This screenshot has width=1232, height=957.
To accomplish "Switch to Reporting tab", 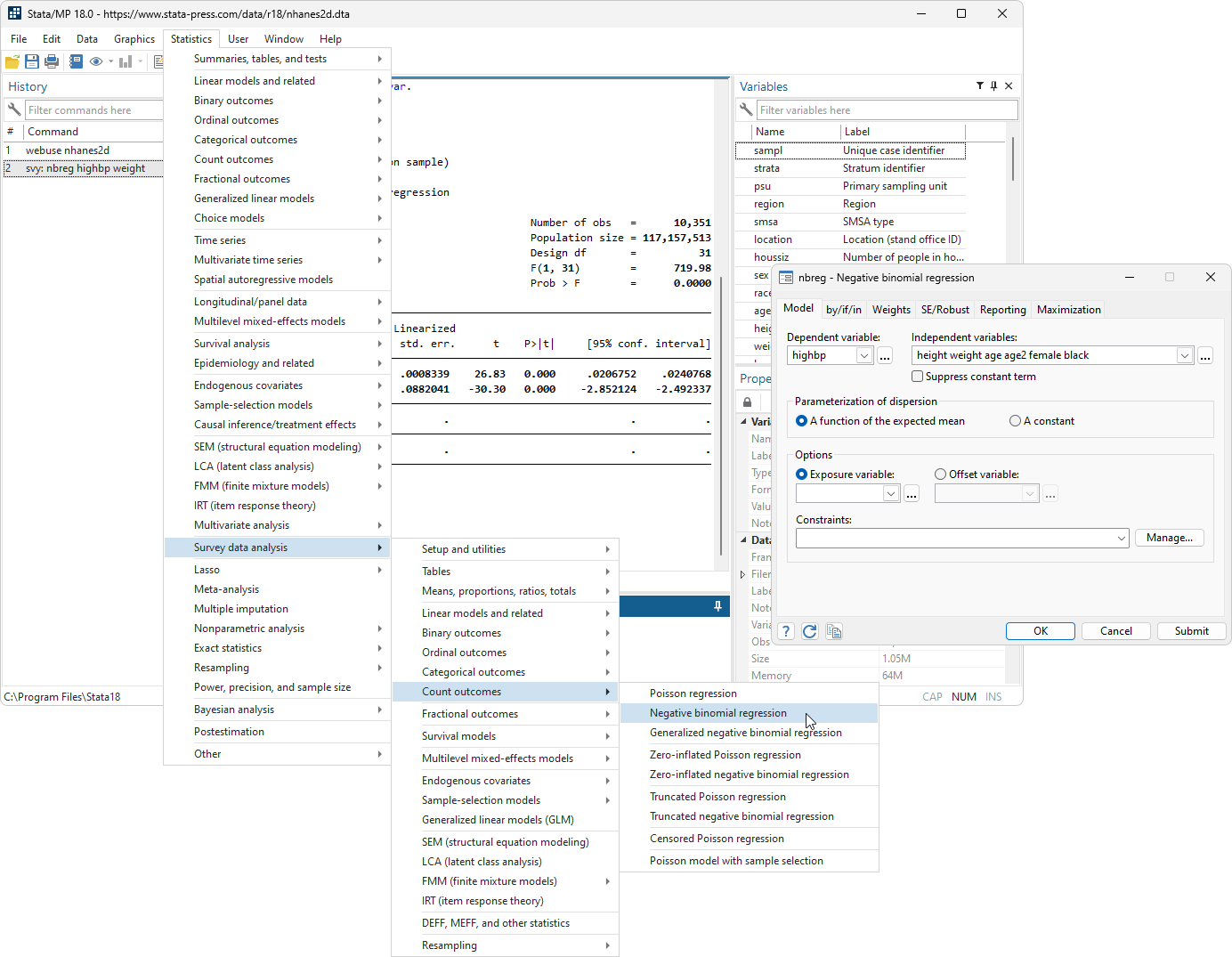I will (1003, 310).
